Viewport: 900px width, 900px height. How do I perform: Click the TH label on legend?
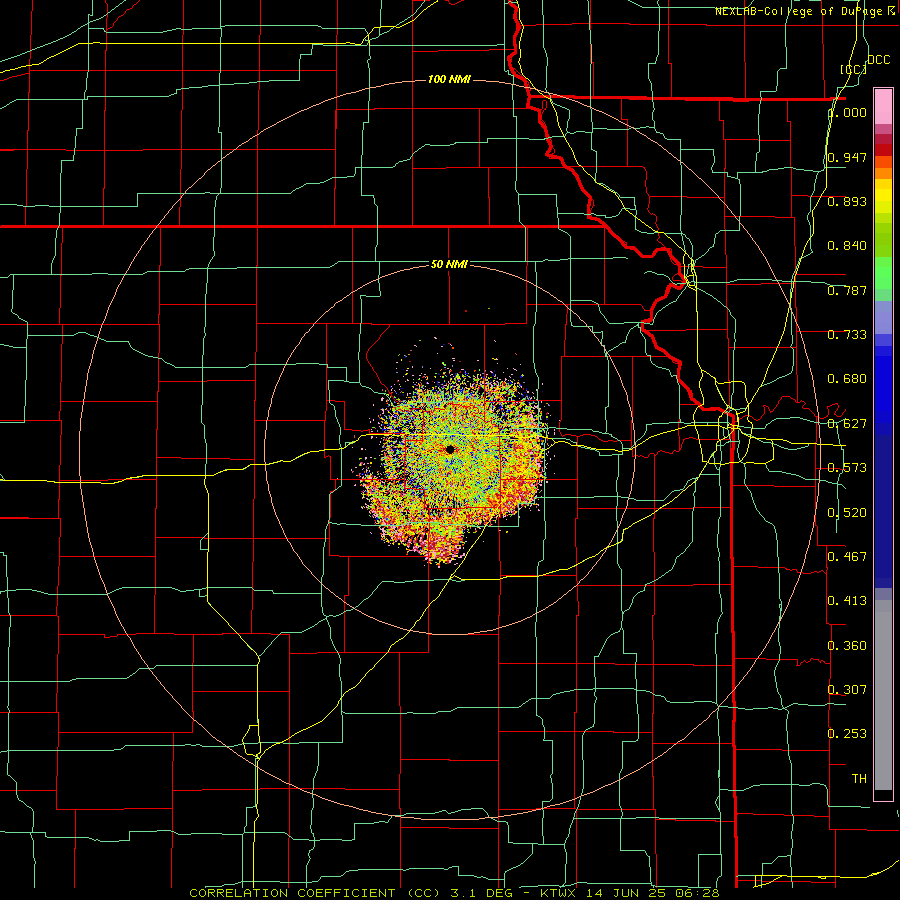pos(859,778)
